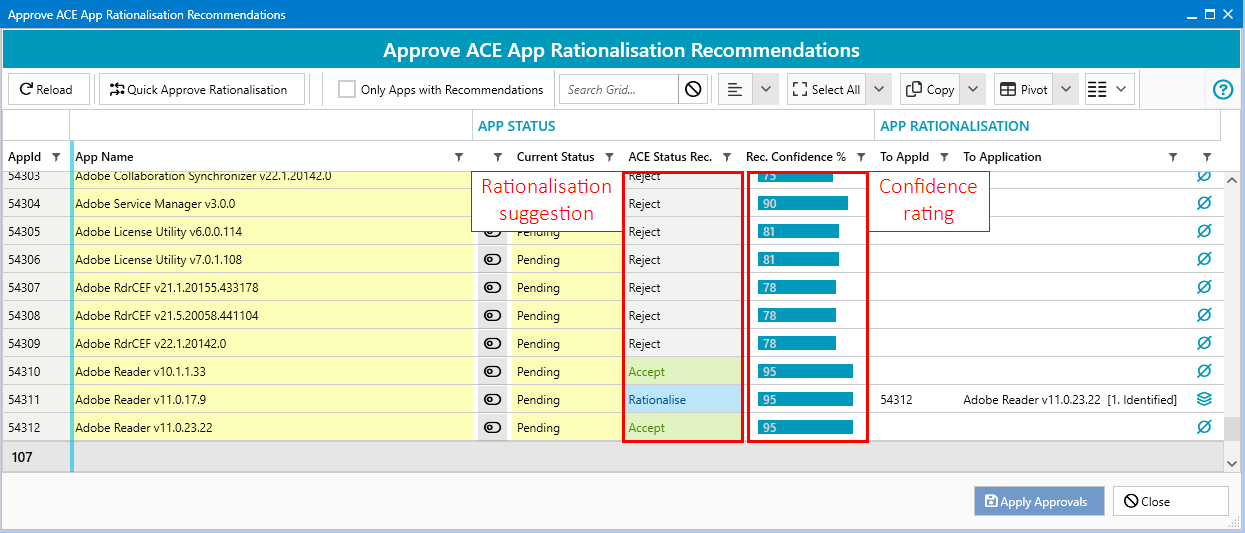Screen dimensions: 1245x533
Task: Click confidence bar 78 in row 54307
Action: [x=797, y=287]
